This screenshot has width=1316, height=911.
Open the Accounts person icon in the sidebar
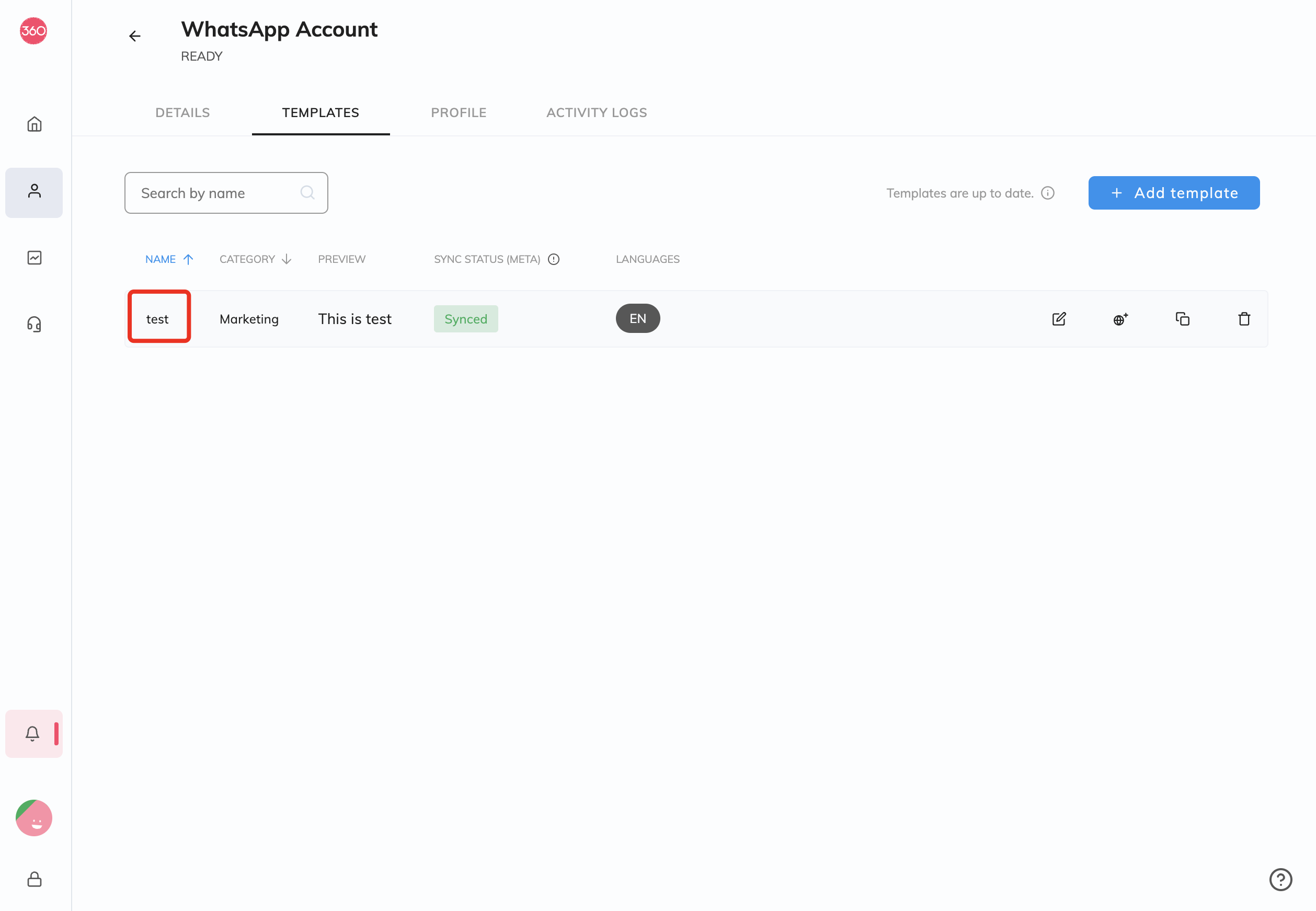pyautogui.click(x=35, y=191)
